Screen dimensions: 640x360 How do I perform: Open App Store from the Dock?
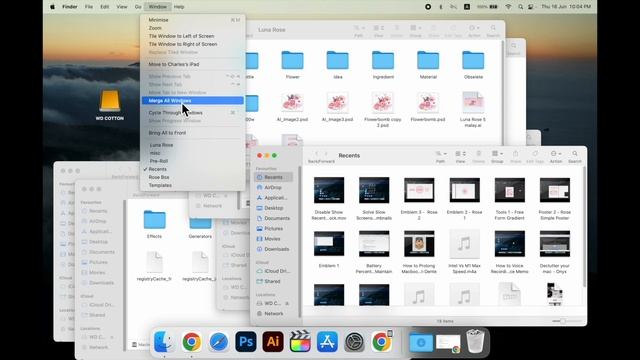tap(327, 341)
